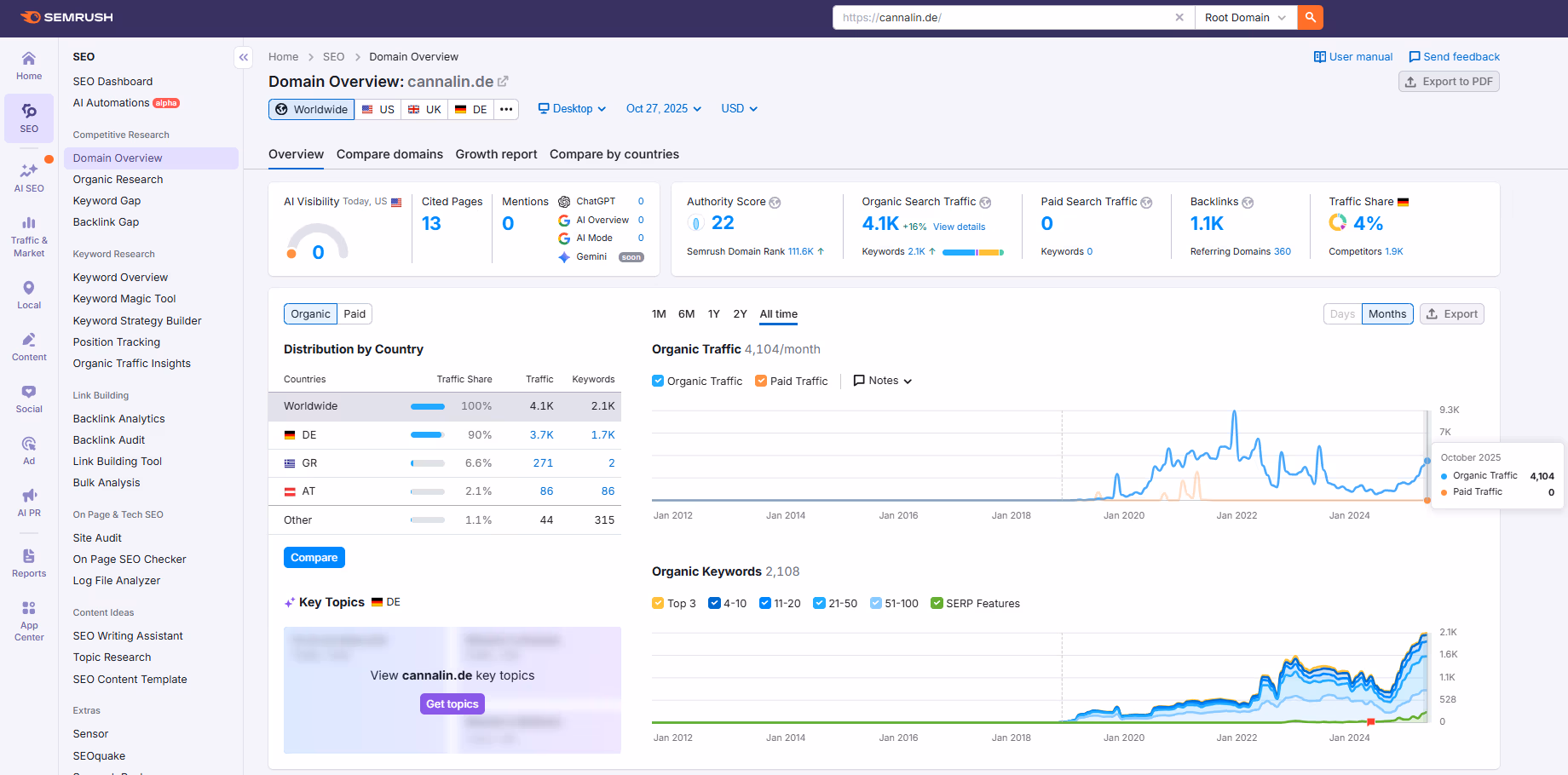
Task: Collapse the SEO side menu
Action: [244, 57]
